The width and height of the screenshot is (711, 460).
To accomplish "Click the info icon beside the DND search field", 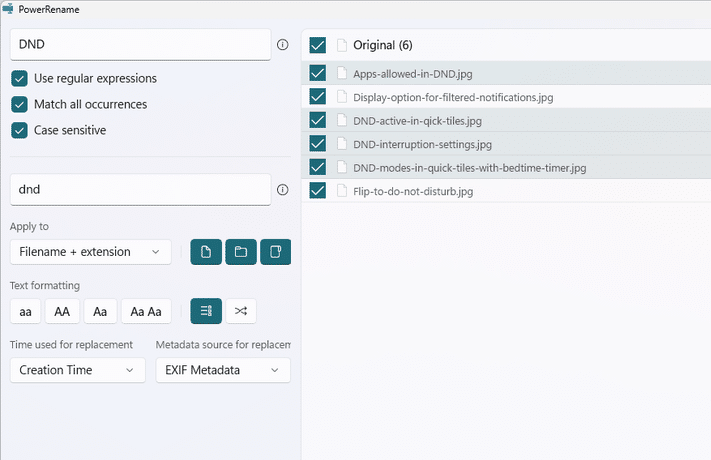I will pos(282,44).
